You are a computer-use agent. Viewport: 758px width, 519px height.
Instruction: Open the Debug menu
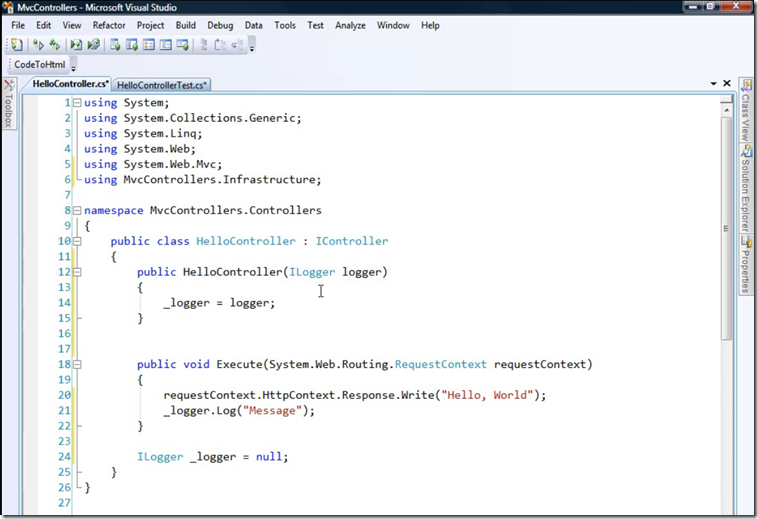point(220,25)
